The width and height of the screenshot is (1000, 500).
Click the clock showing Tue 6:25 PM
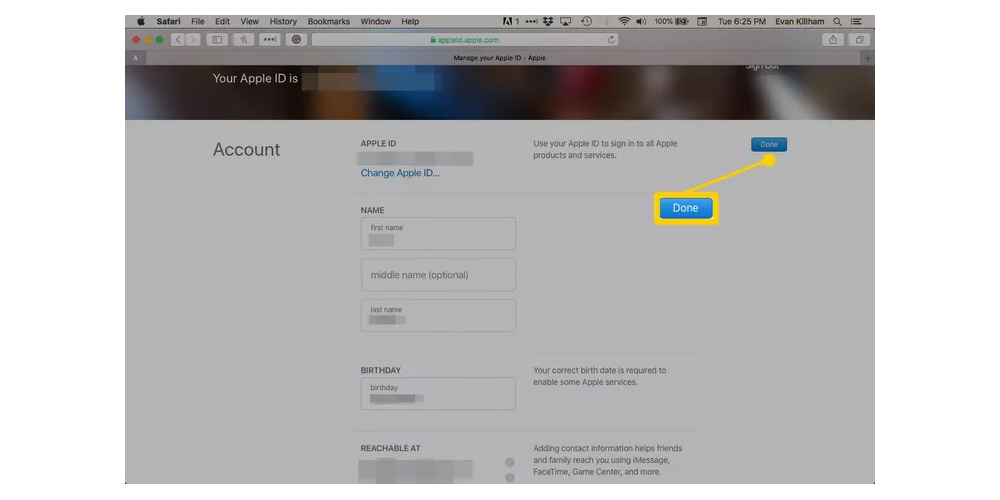coord(742,21)
